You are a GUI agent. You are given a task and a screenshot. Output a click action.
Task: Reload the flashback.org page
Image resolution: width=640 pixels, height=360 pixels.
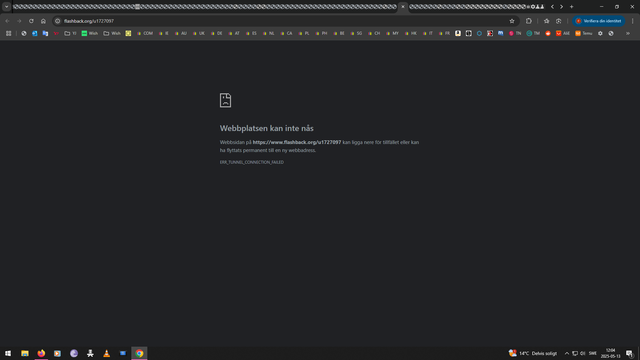point(31,21)
